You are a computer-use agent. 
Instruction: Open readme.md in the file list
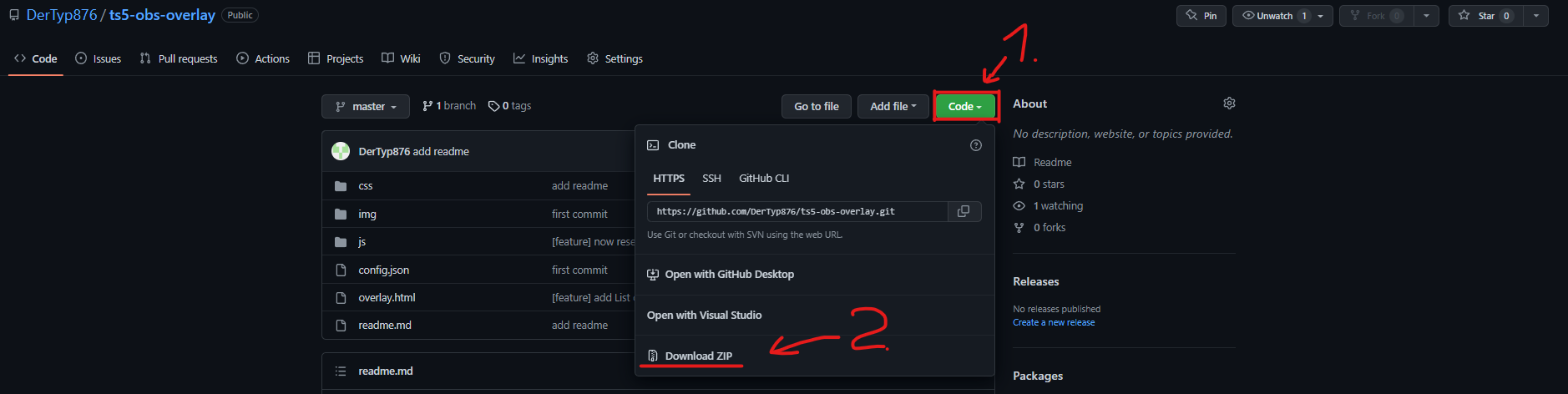[385, 326]
